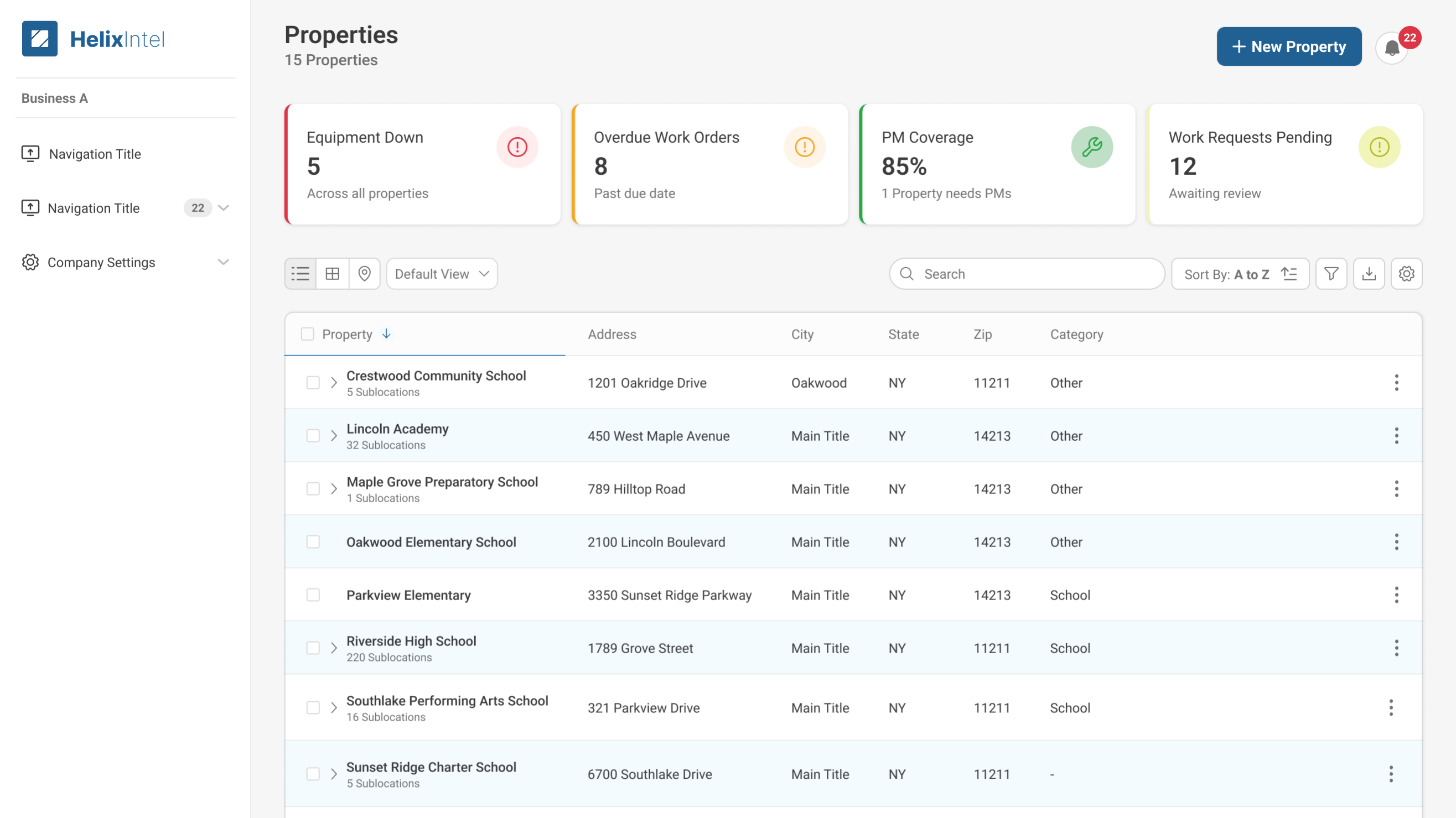Expand Navigation Title with badge 22

pos(224,208)
